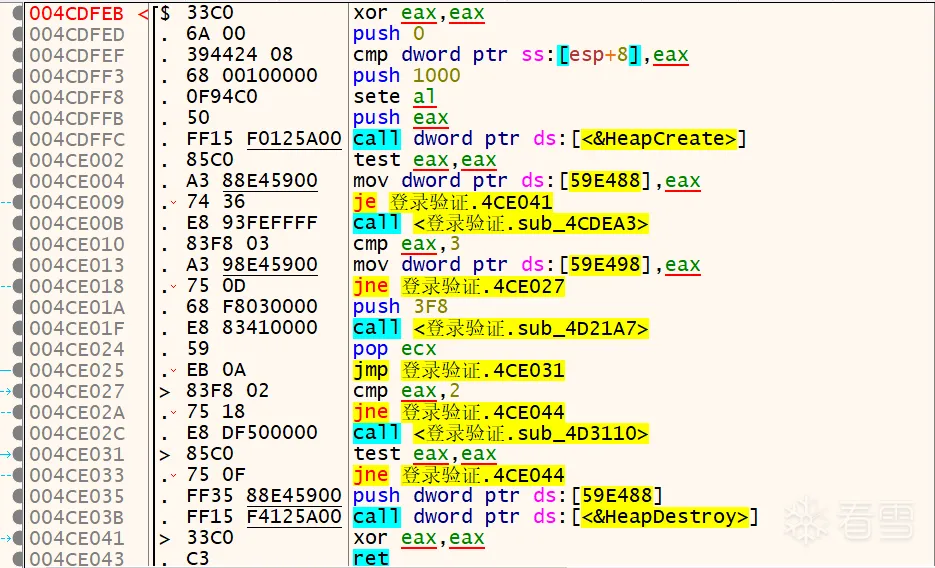Click opcode bytes 68 00100000
Viewport: 935px width, 568px height.
(252, 76)
